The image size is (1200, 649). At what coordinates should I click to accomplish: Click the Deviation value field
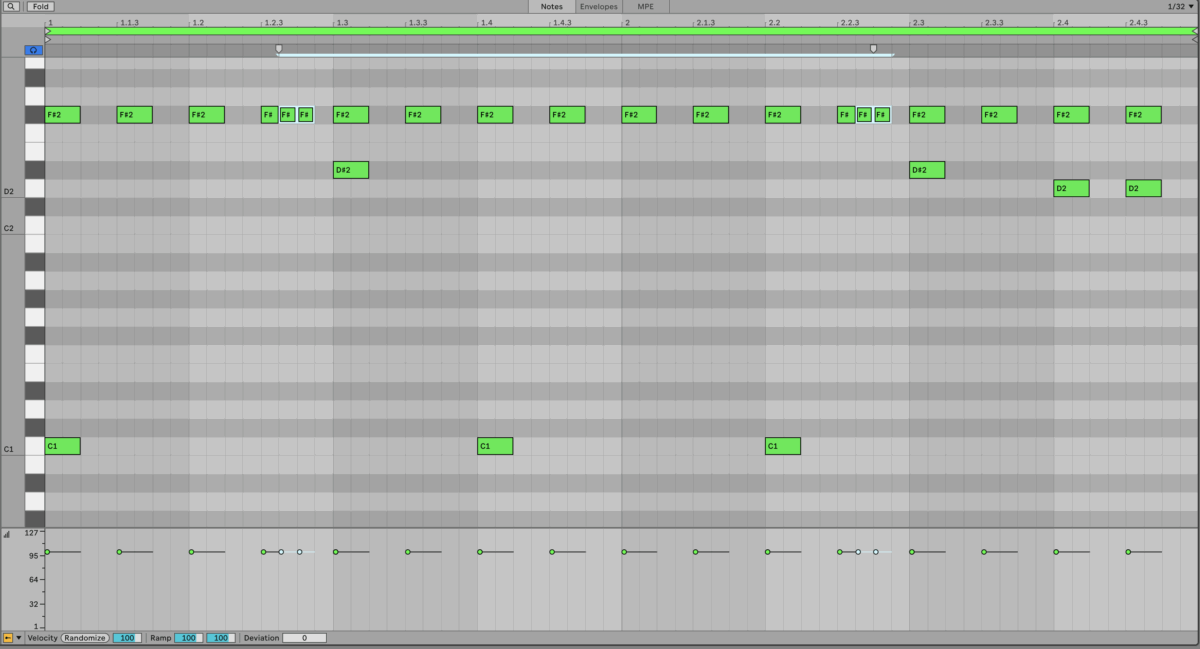pyautogui.click(x=304, y=638)
